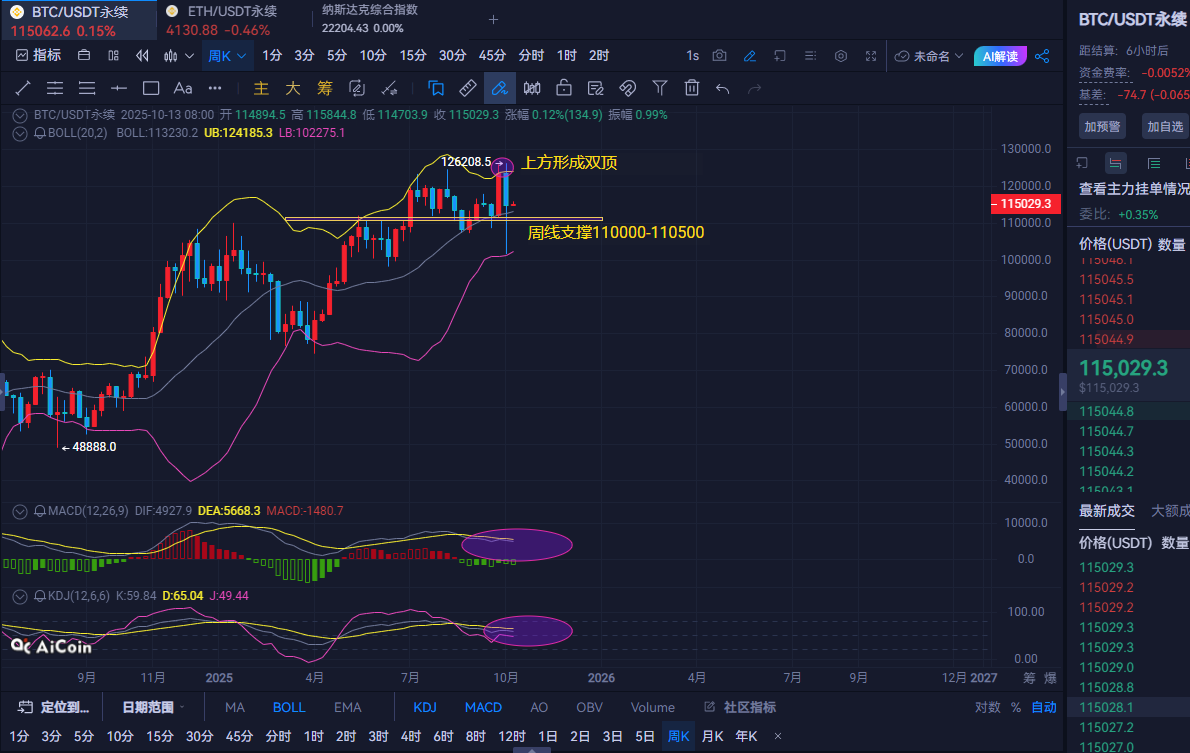
Task: Undo the last drawing action
Action: point(722,89)
